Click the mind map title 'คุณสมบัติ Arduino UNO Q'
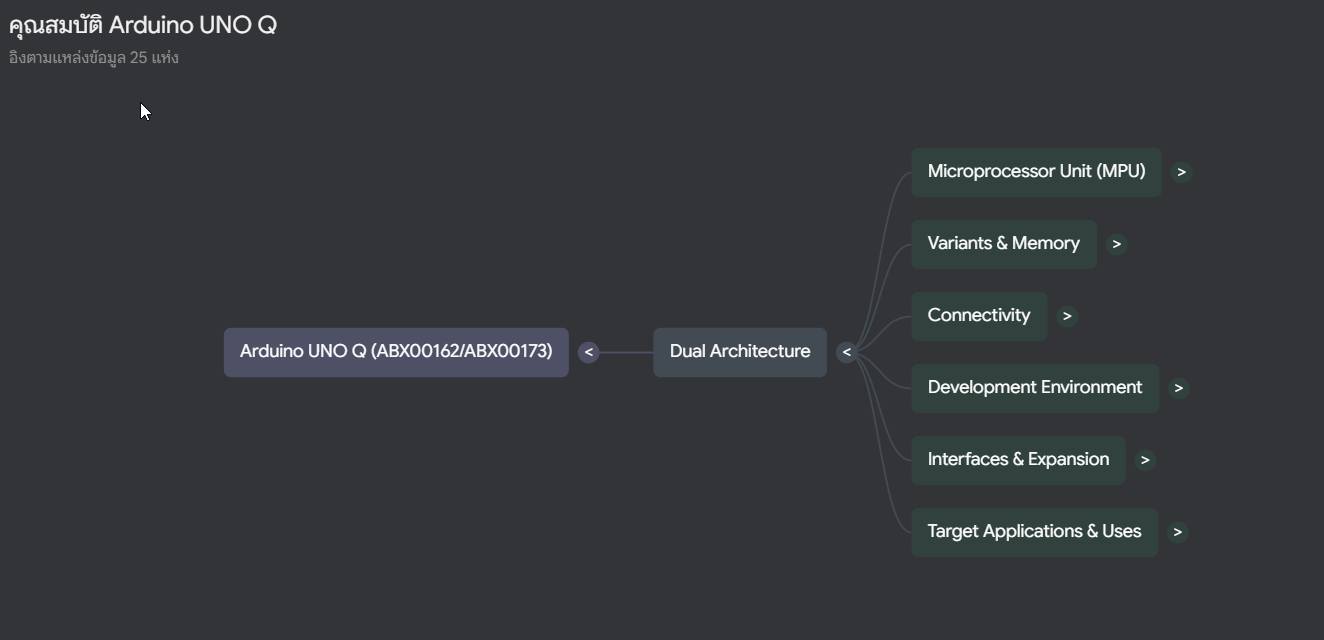 tap(143, 25)
